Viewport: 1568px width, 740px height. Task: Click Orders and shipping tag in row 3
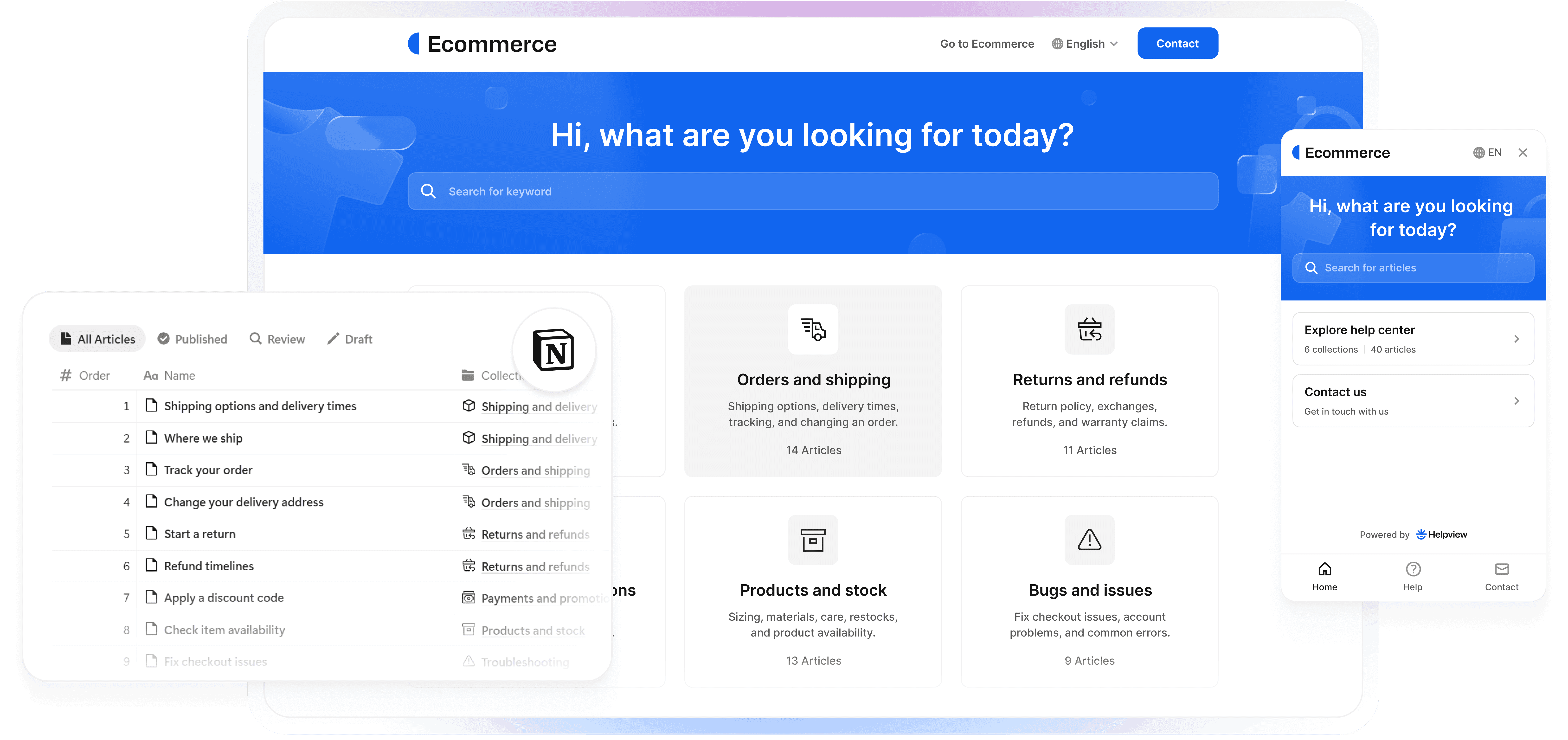point(526,470)
